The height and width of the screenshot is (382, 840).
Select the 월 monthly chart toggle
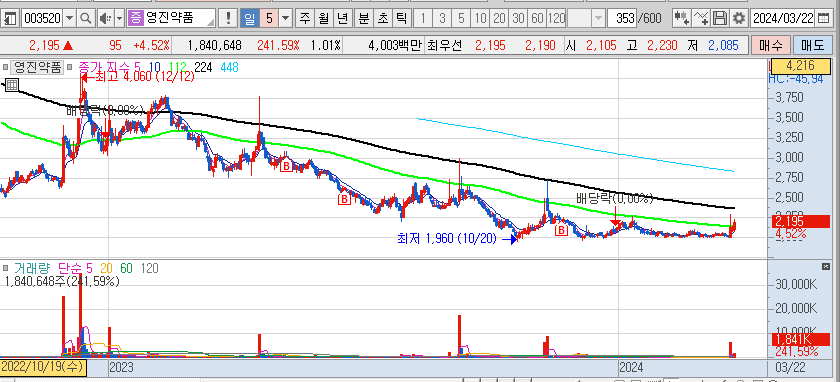tap(324, 19)
